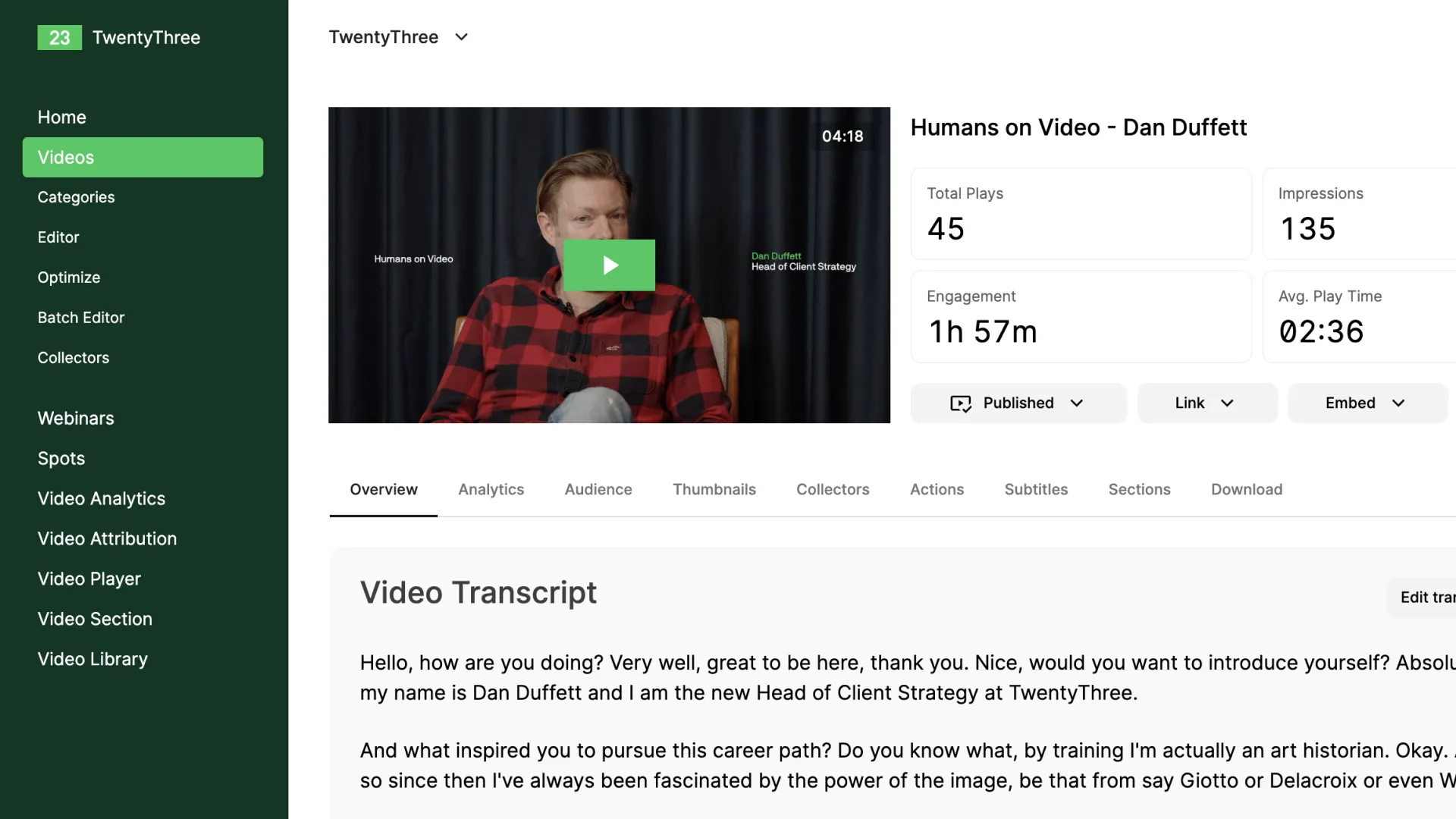Screen dimensions: 1456x819
Task: Open Collectors in the sidebar
Action: click(74, 358)
